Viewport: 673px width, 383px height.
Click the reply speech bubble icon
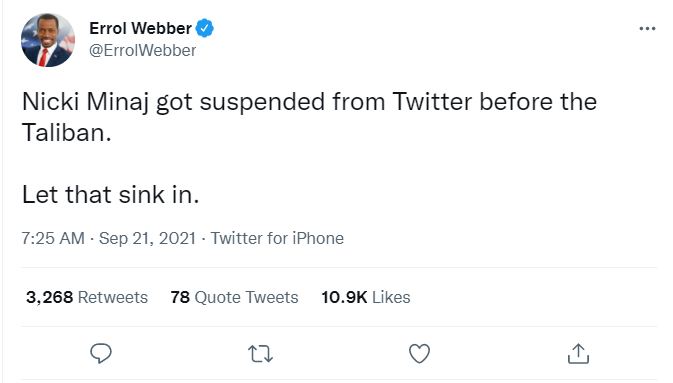[x=101, y=353]
